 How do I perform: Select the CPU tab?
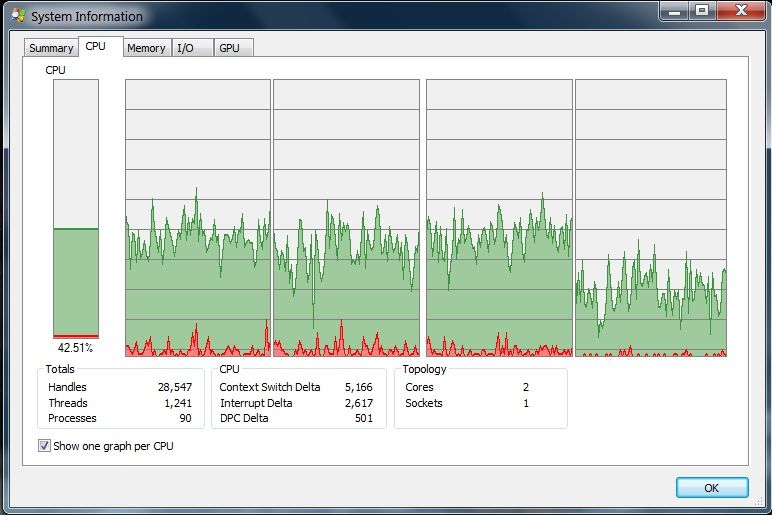[100, 46]
